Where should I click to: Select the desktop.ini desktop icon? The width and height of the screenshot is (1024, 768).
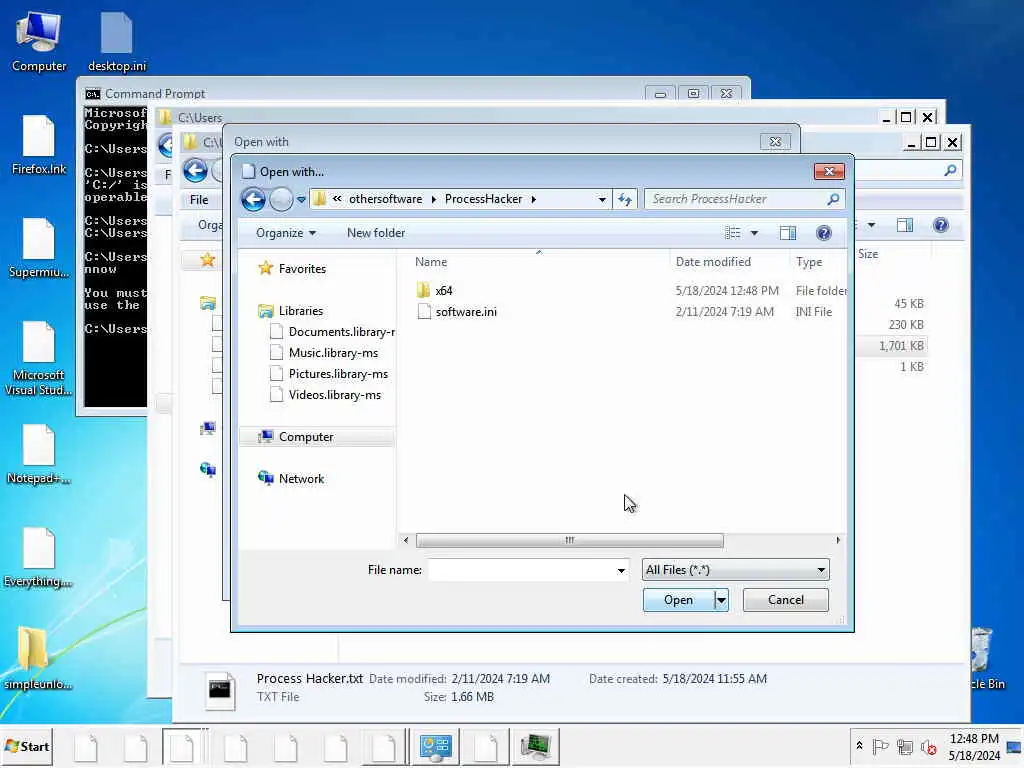coord(117,42)
